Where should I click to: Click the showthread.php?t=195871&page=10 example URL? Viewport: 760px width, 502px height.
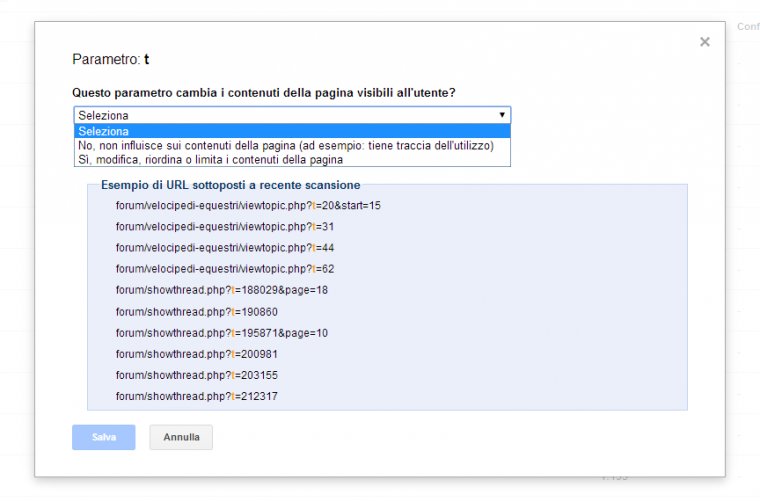(x=221, y=332)
